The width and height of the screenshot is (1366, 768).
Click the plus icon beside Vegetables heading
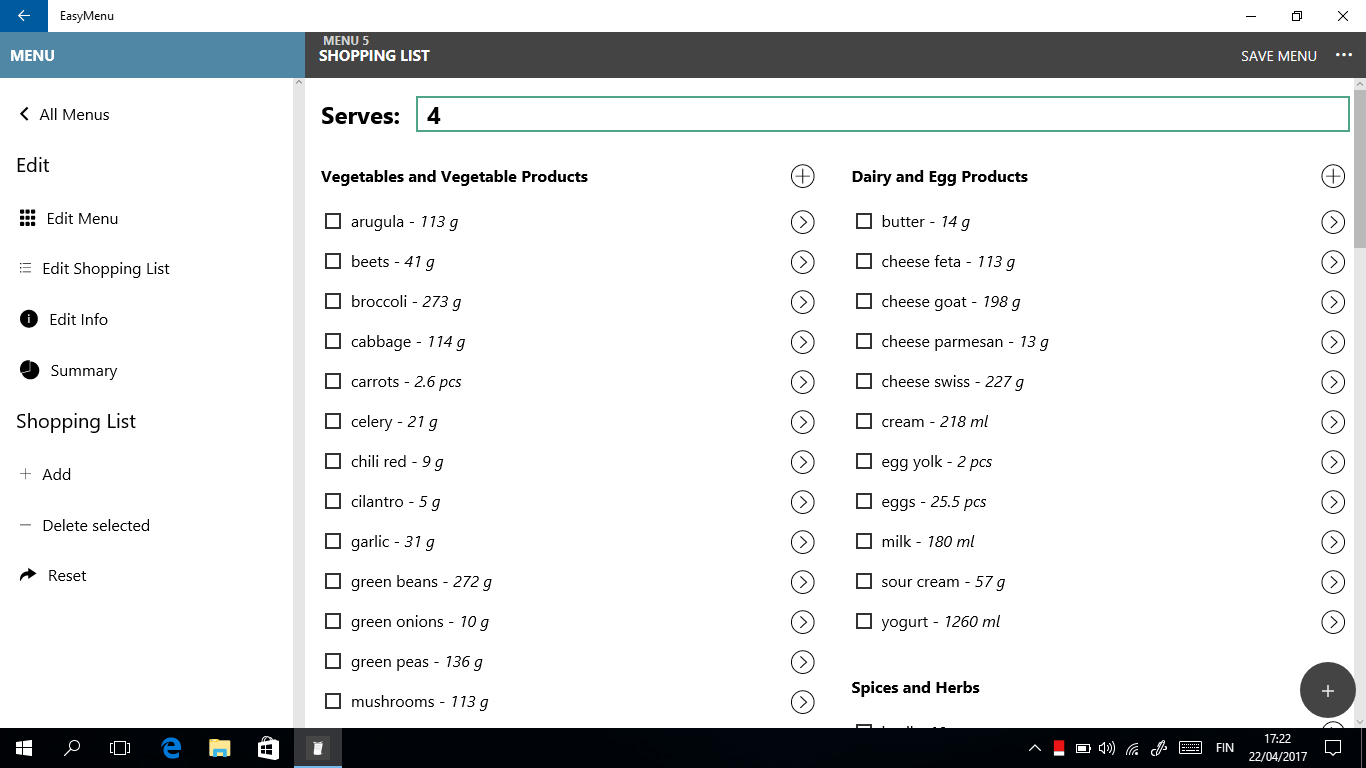click(x=802, y=177)
